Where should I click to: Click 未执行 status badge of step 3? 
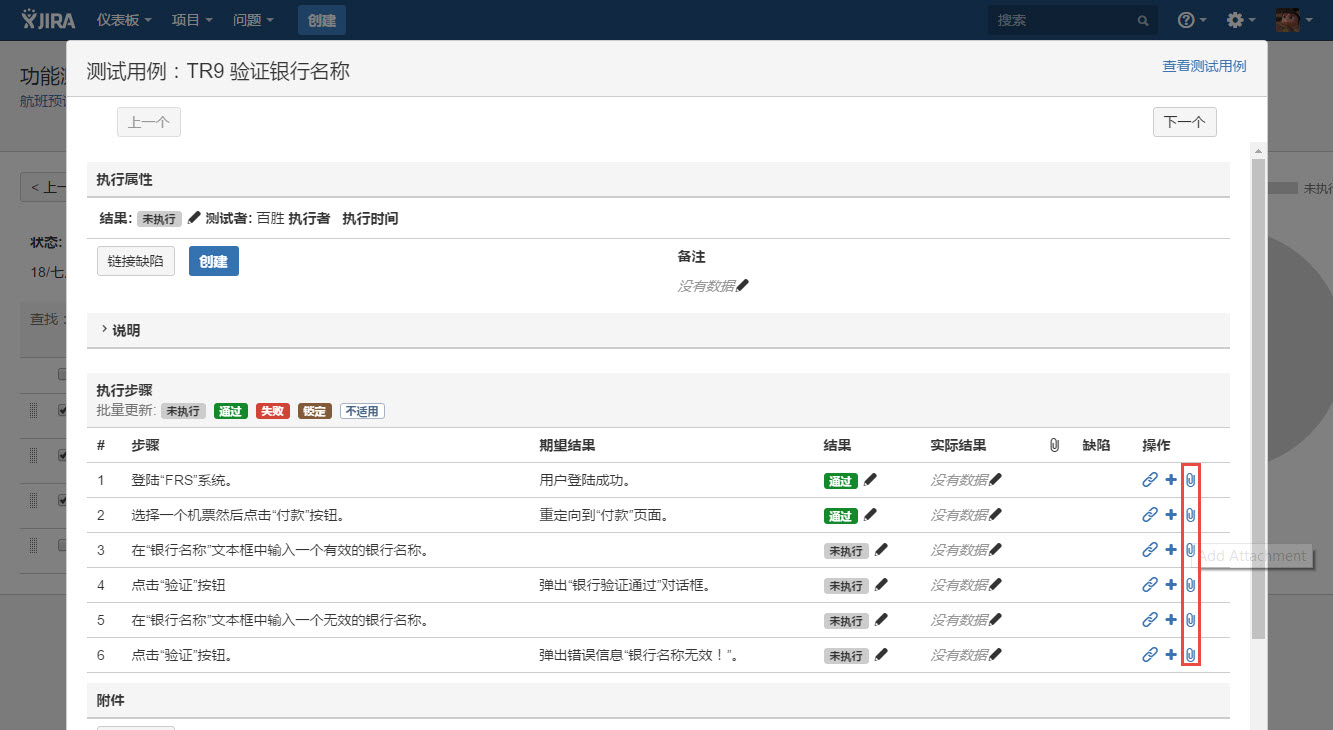pyautogui.click(x=846, y=551)
